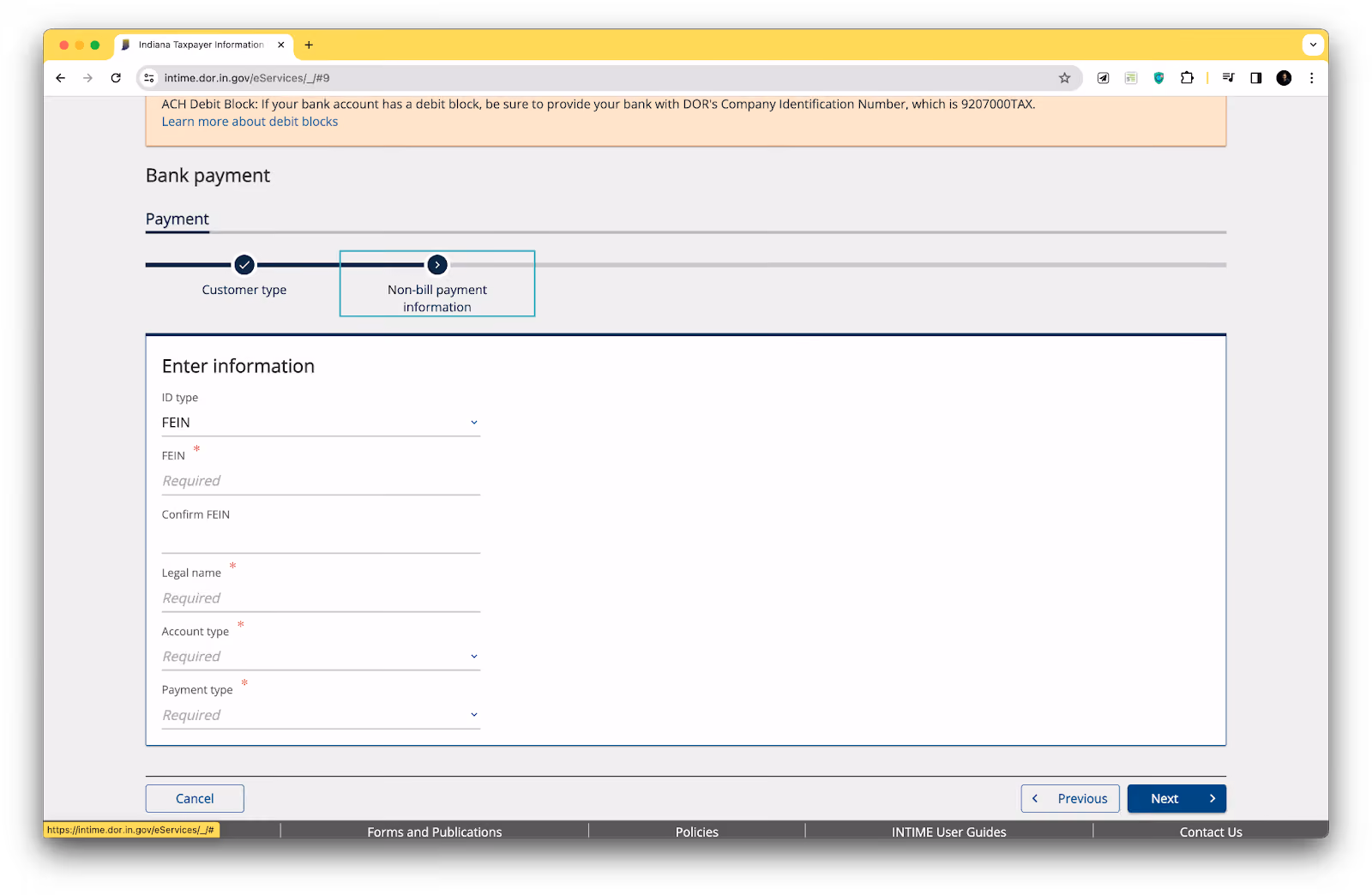1372x895 pixels.
Task: Click the browser forward arrow
Action: point(87,78)
